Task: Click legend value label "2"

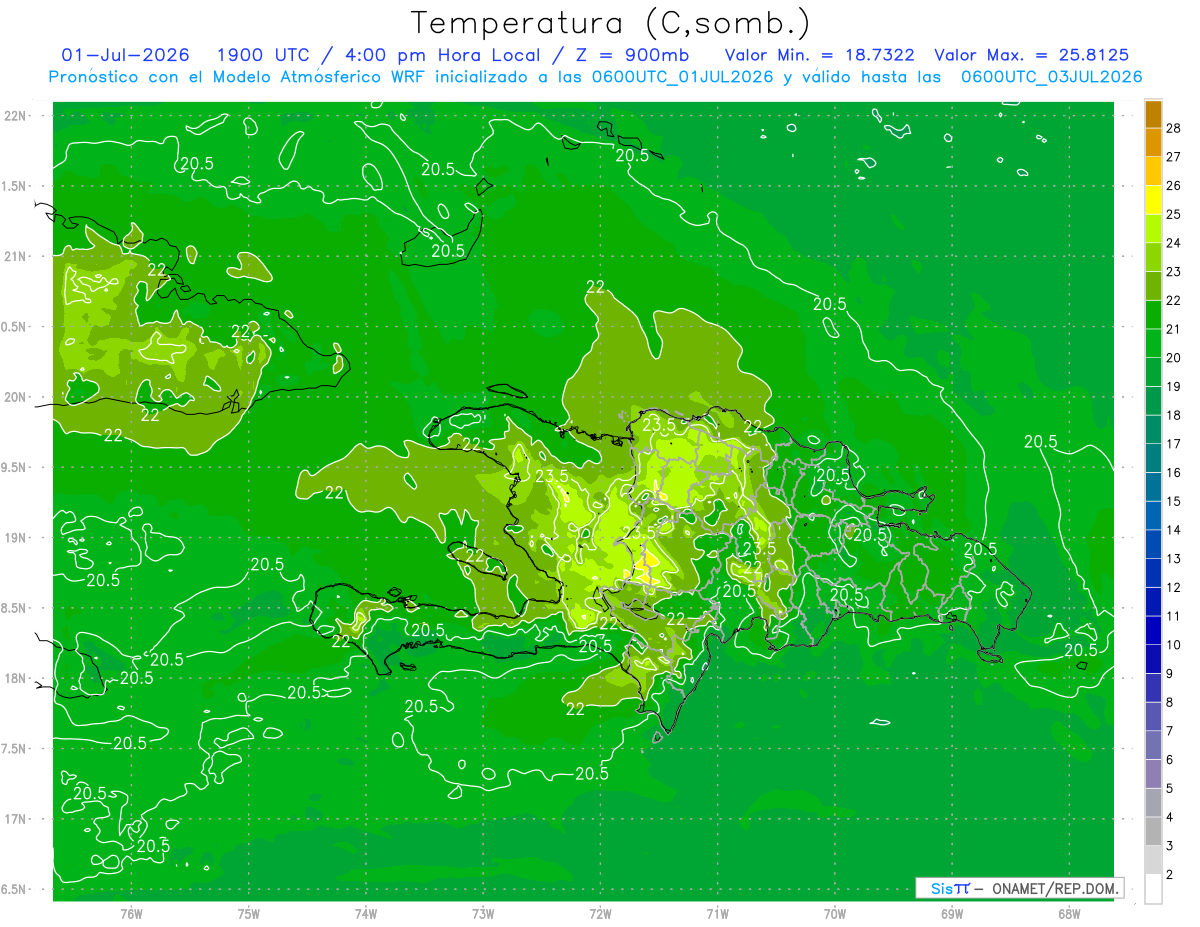Action: pos(1170,875)
